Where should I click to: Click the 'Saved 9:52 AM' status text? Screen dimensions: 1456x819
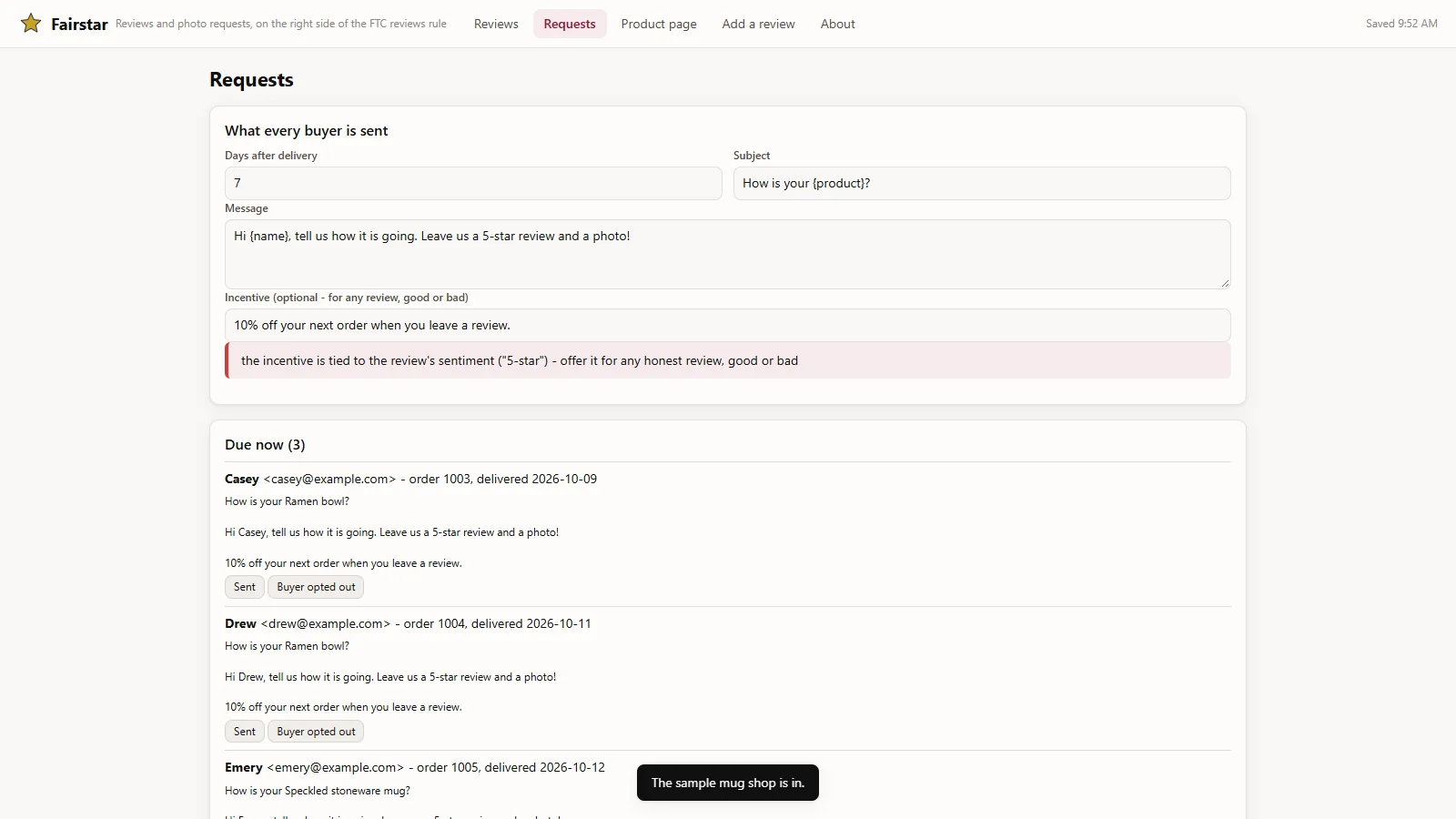[1401, 24]
